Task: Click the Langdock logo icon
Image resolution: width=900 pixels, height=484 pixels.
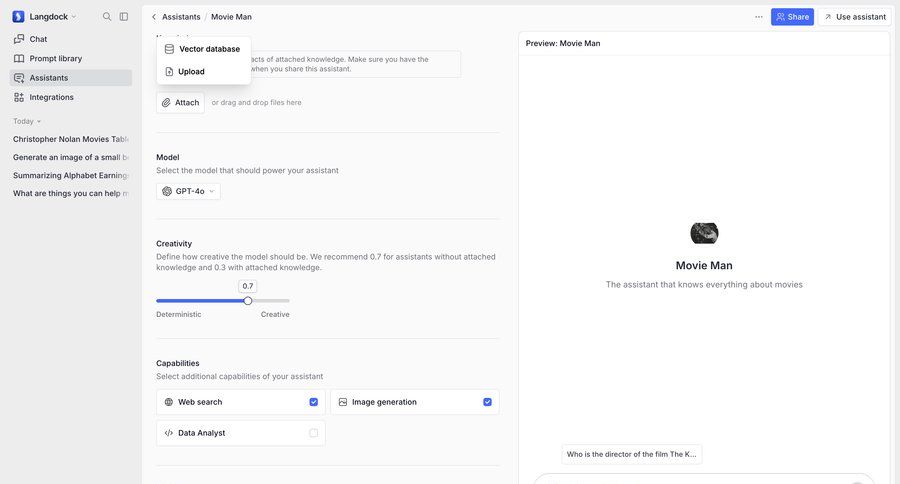Action: click(x=18, y=17)
